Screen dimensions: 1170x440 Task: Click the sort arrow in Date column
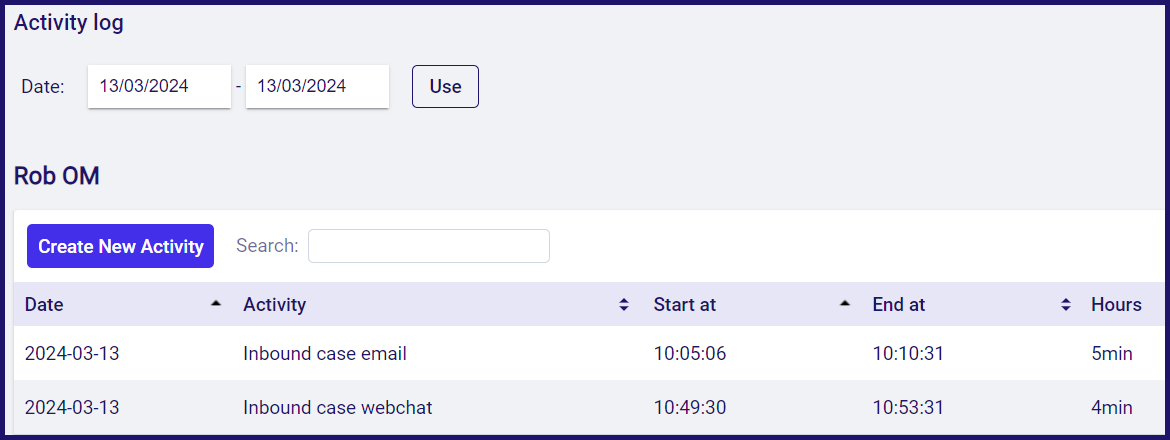(x=216, y=305)
